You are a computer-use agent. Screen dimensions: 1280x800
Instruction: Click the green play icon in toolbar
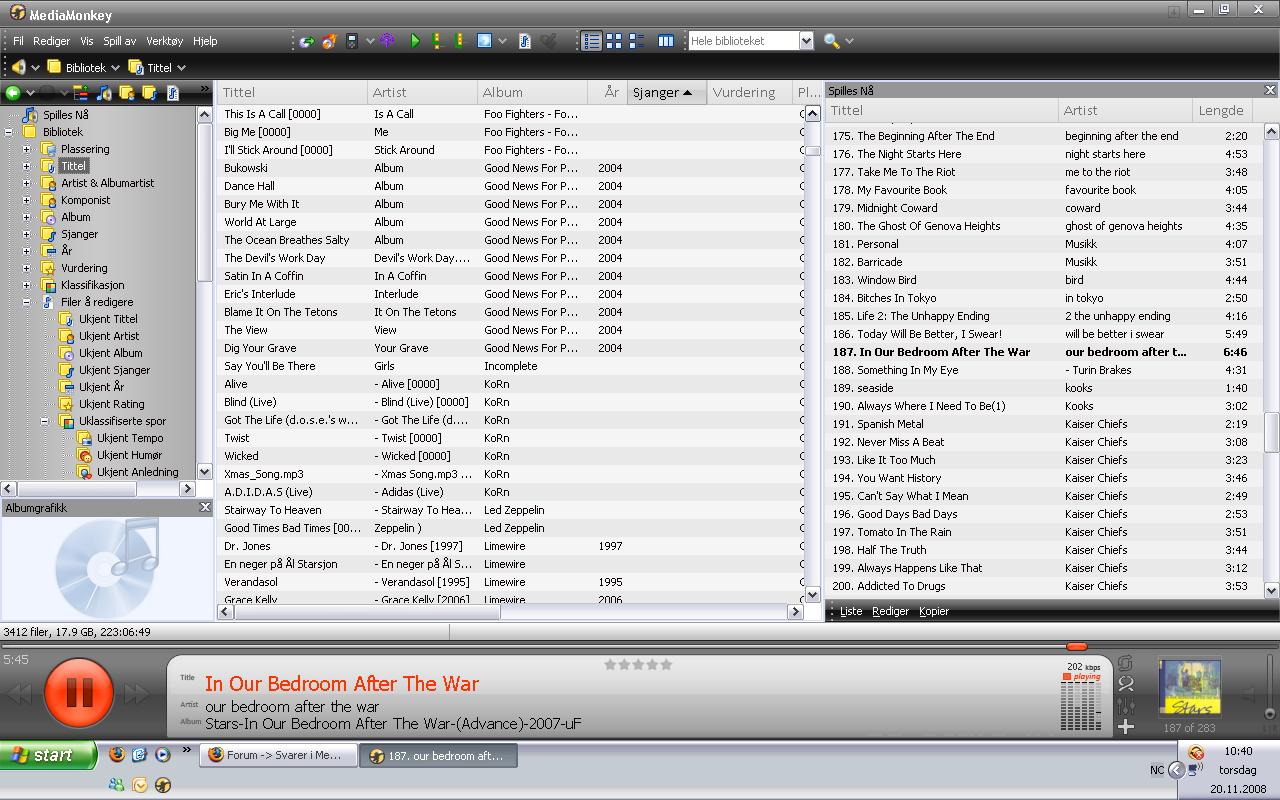coord(415,41)
